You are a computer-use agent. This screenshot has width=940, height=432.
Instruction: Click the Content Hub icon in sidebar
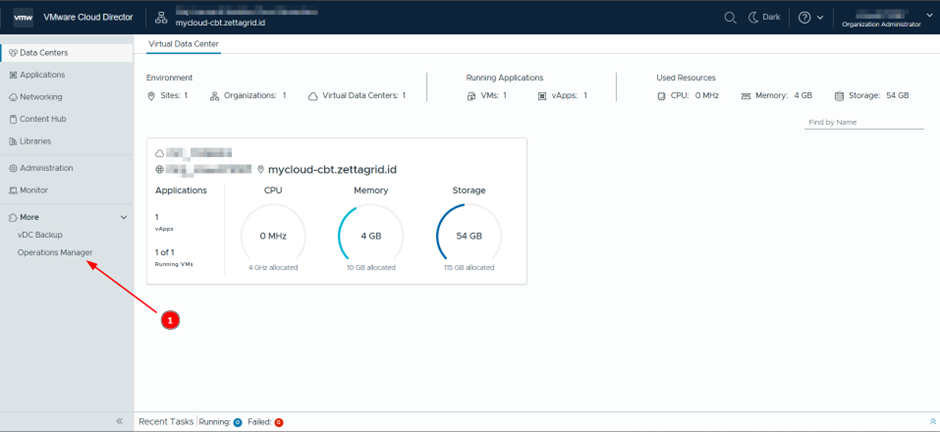[x=13, y=119]
